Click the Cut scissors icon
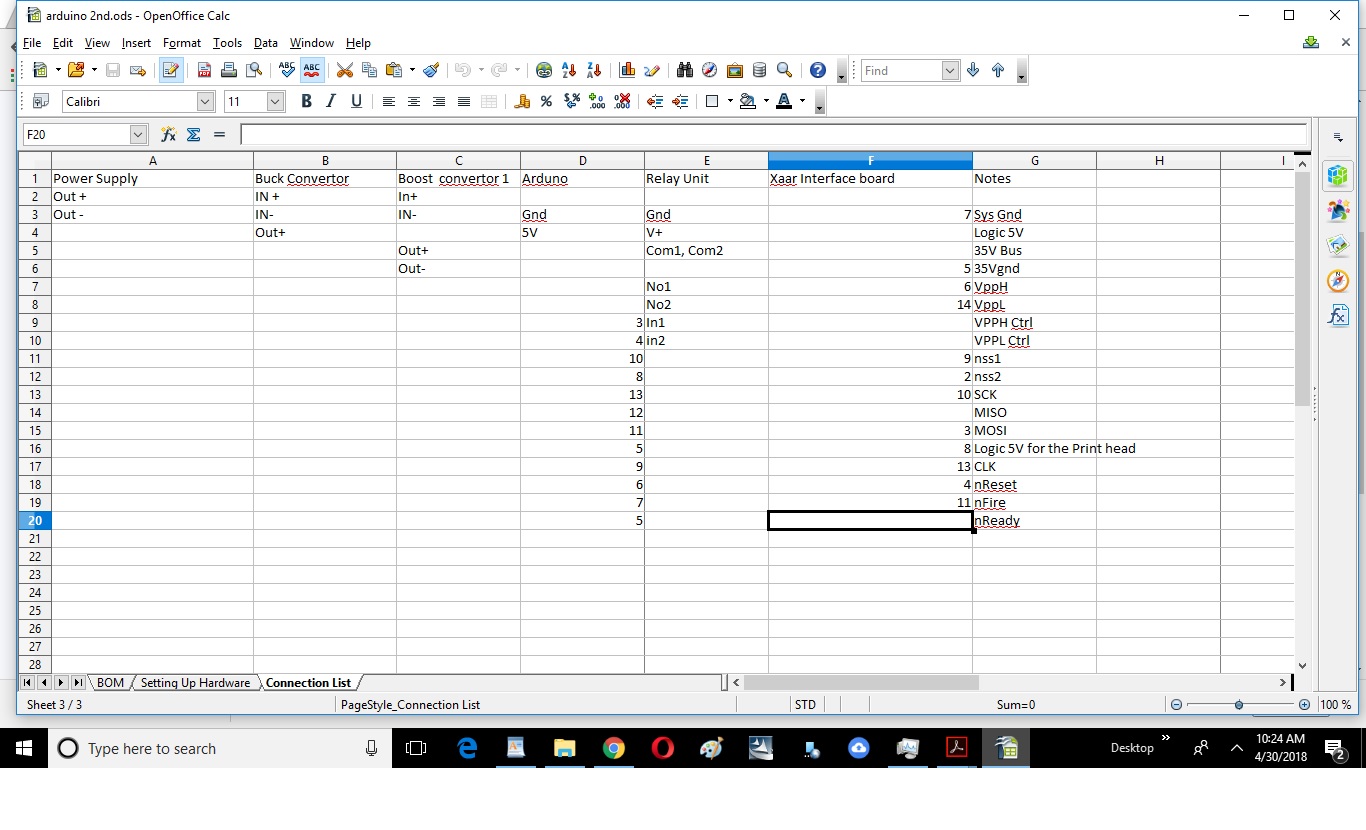Viewport: 1366px width, 830px height. [345, 70]
